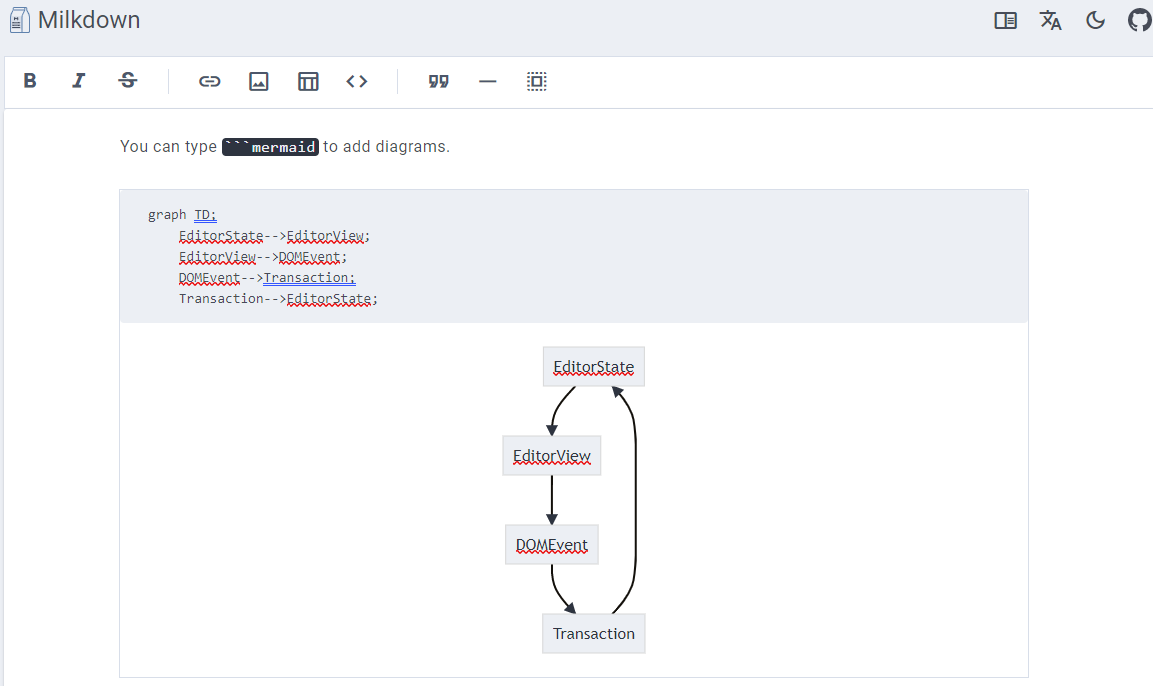The image size is (1153, 686).
Task: Open the language translation menu icon
Action: (1050, 21)
